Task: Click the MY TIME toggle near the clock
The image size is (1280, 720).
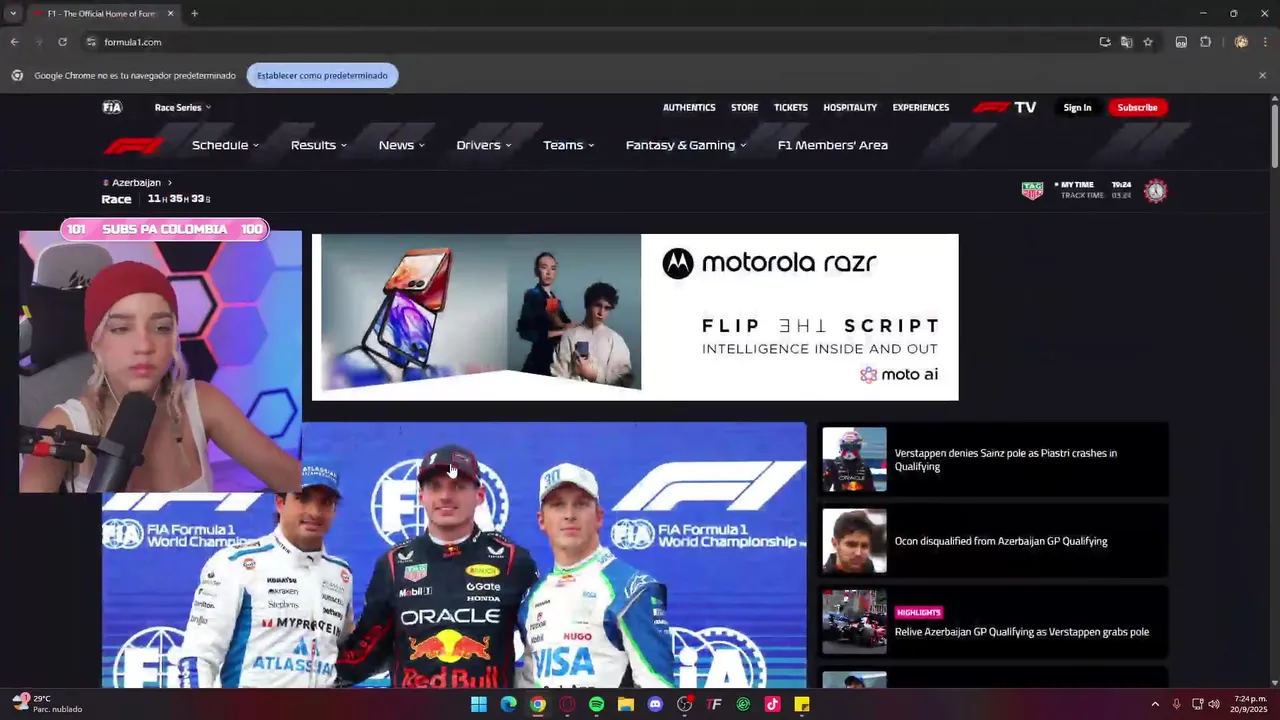Action: (1078, 185)
